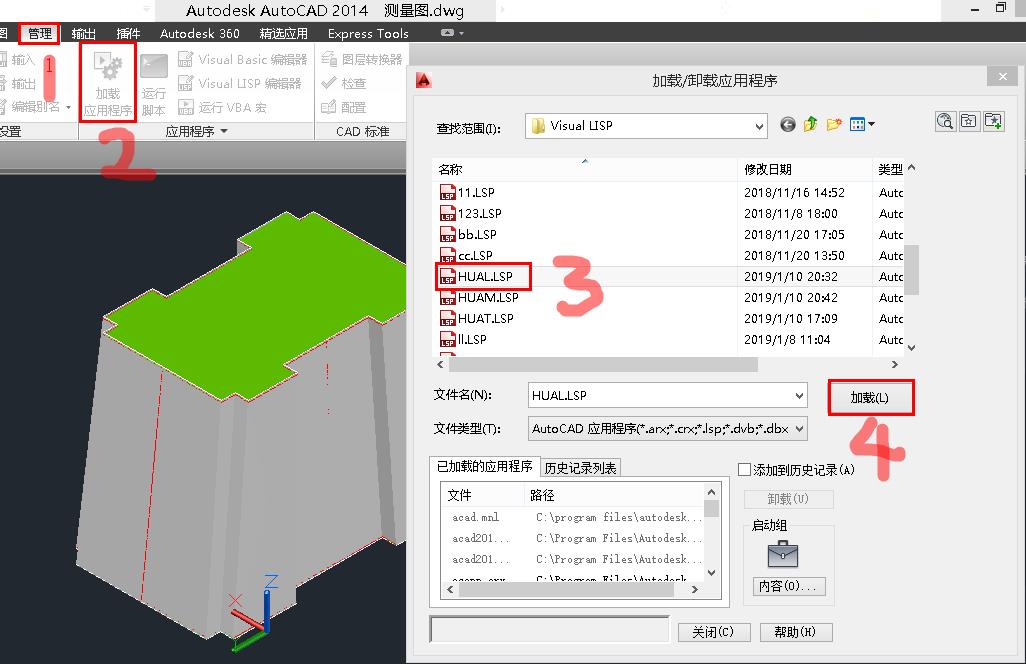Open the Views dropdown arrow
The image size is (1026, 664).
869,122
